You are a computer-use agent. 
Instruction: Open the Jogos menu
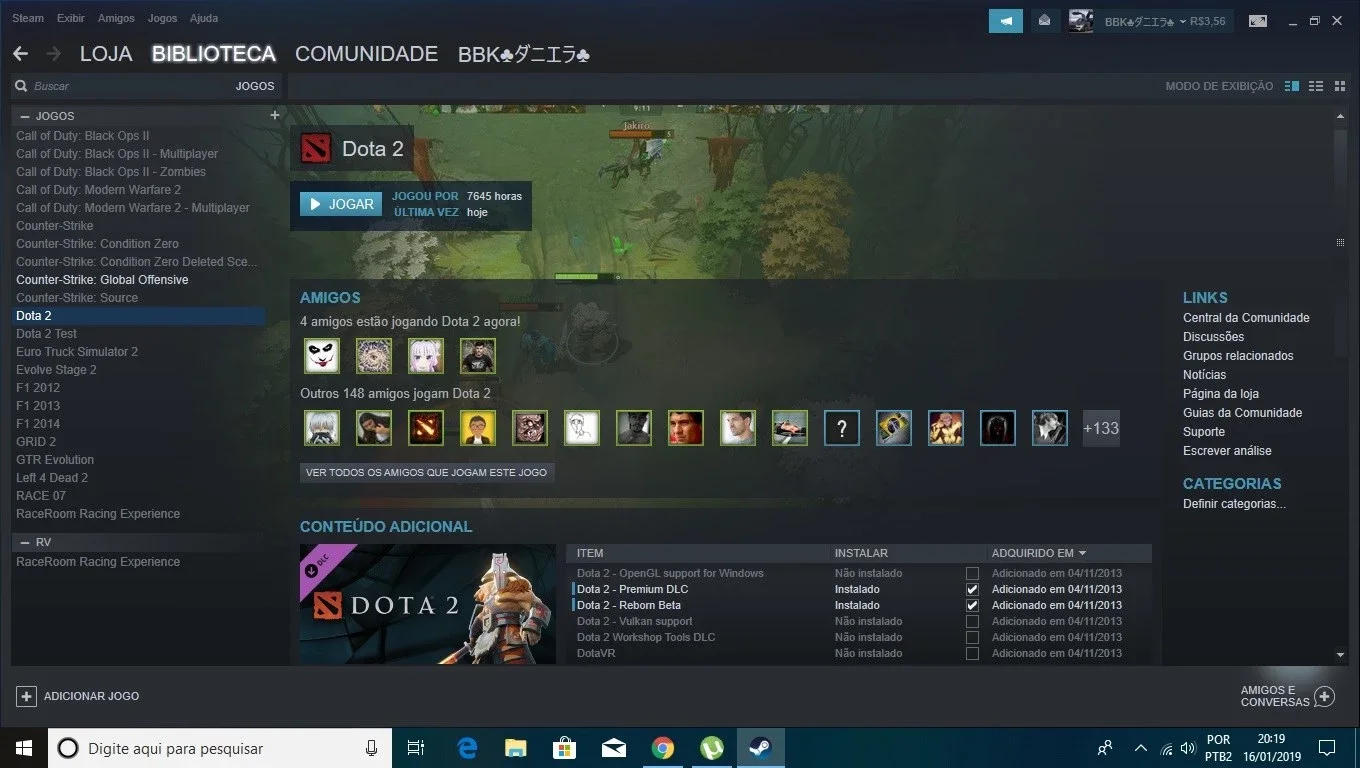pos(162,18)
